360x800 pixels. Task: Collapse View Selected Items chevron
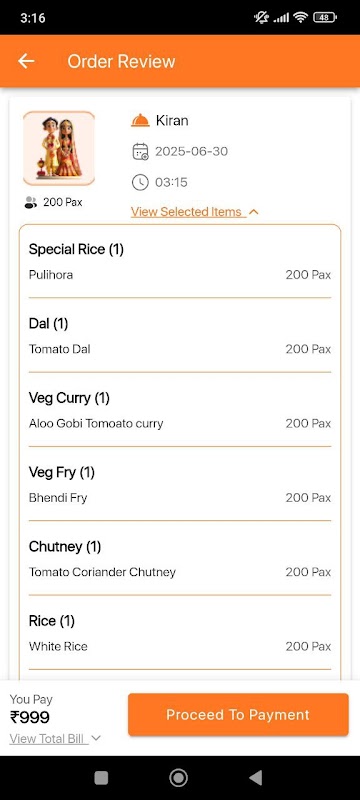(253, 212)
